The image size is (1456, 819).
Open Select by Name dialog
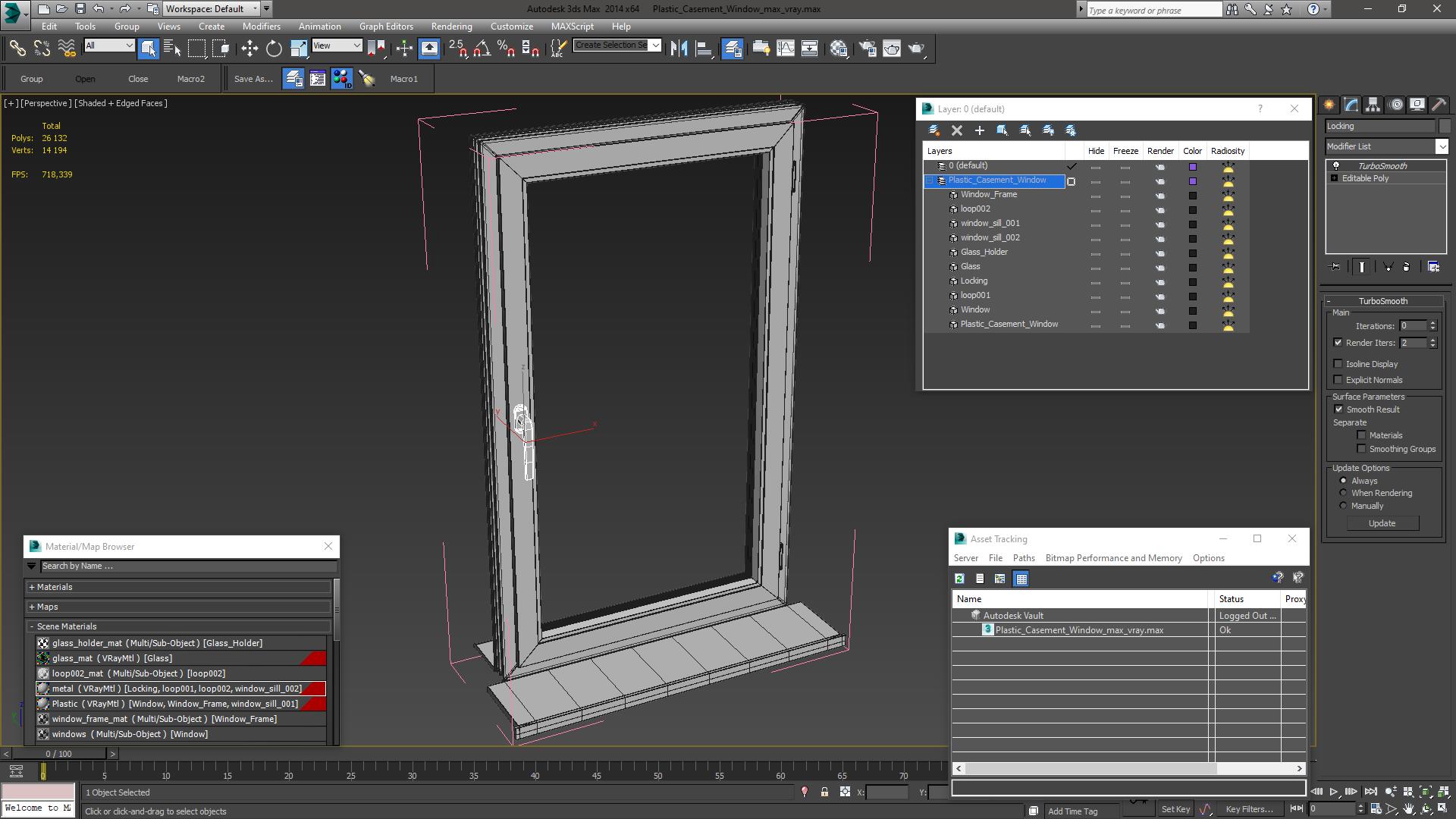coord(173,49)
